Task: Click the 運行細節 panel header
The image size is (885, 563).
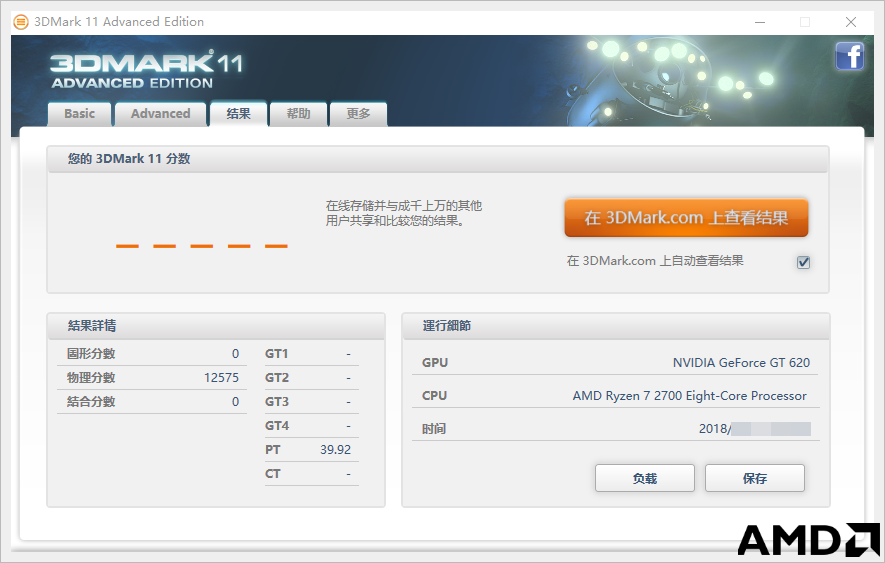Action: (446, 326)
